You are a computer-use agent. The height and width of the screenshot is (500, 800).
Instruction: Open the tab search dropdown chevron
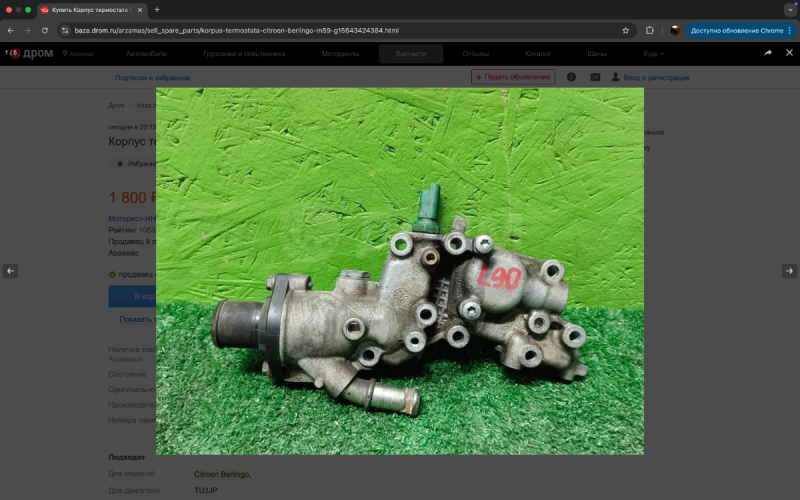(x=790, y=9)
